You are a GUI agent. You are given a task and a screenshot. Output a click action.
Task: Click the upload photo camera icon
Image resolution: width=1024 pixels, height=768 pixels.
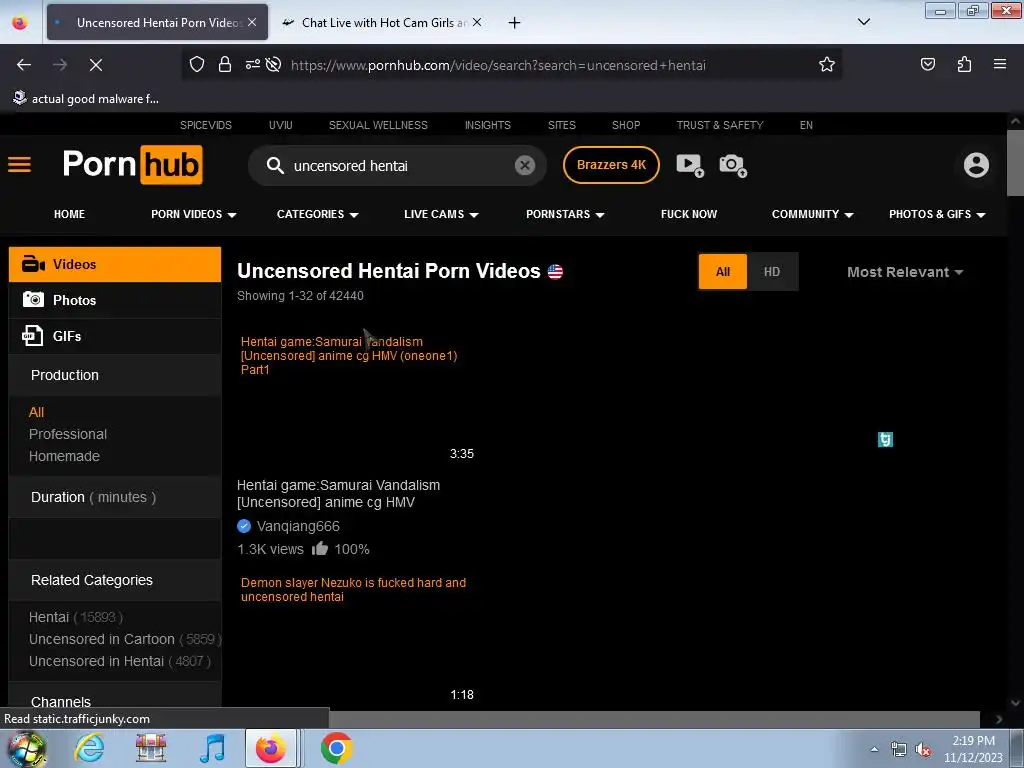coord(733,165)
